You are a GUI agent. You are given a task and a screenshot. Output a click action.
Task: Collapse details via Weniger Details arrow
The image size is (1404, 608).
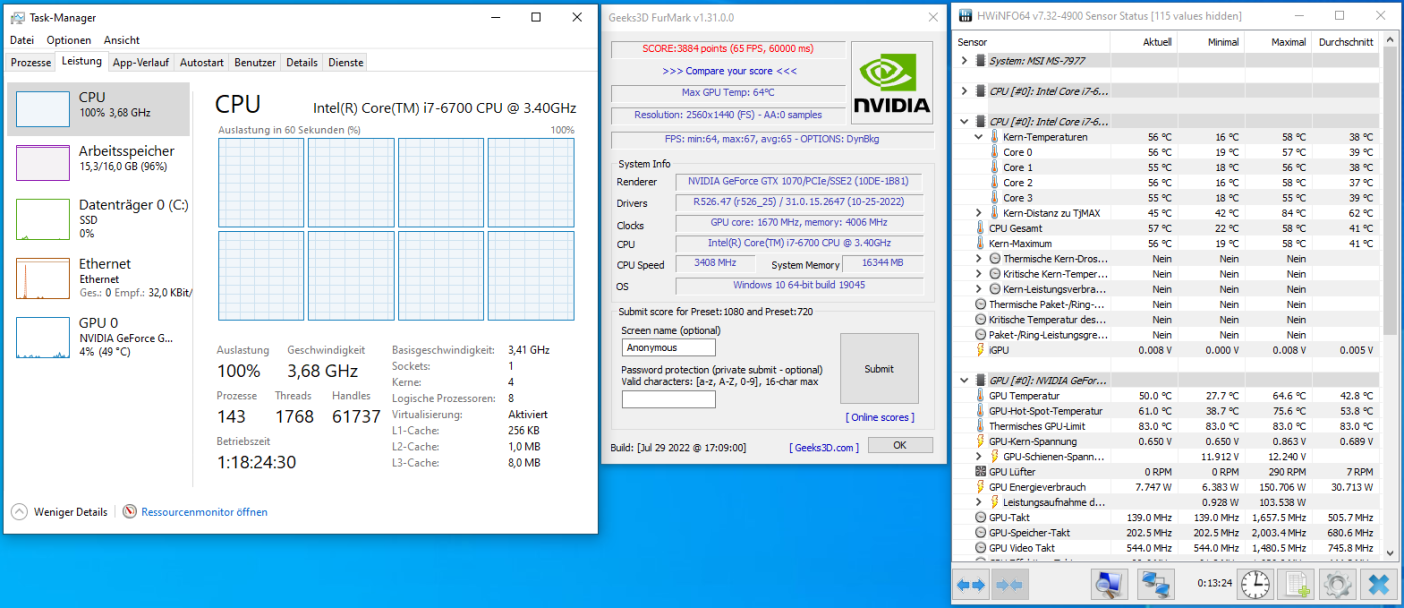point(20,512)
